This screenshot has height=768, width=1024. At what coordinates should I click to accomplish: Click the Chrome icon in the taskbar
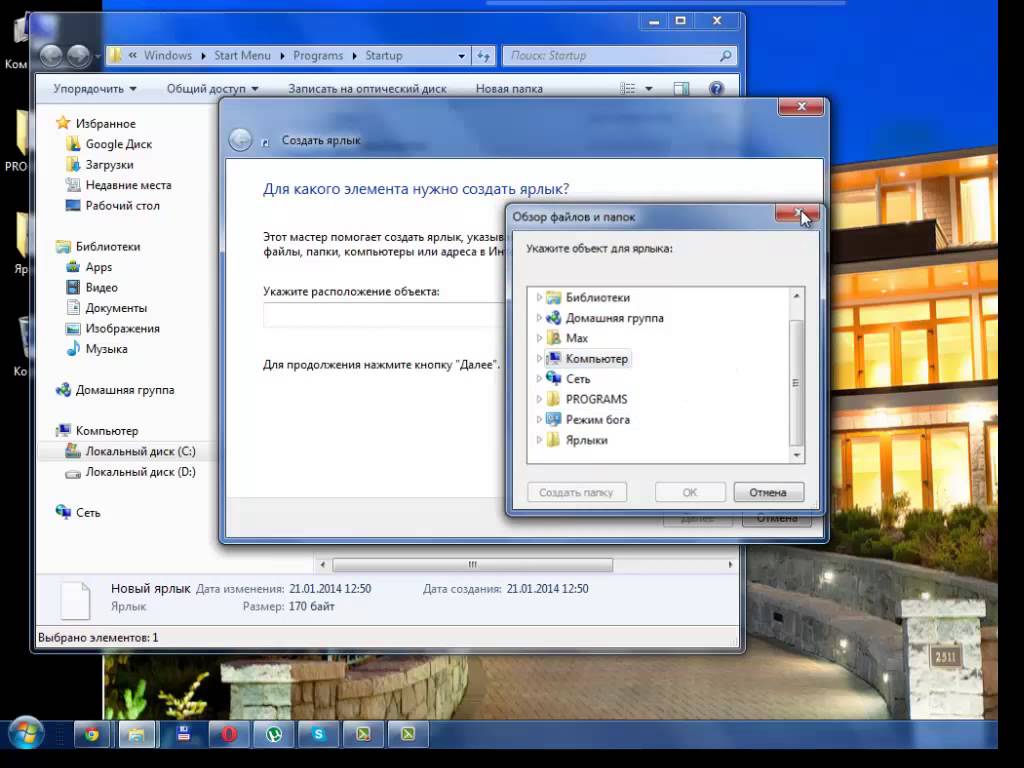click(92, 735)
